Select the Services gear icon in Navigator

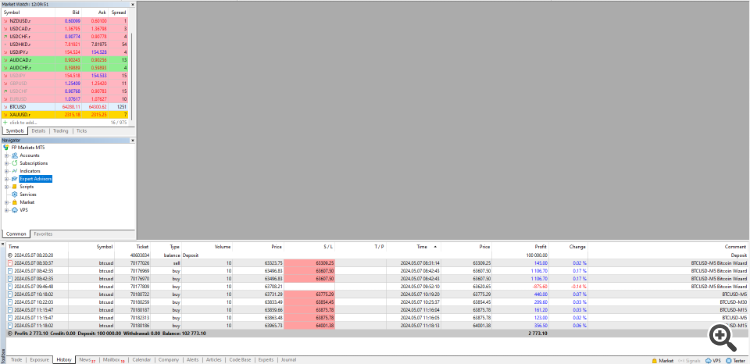pos(15,194)
